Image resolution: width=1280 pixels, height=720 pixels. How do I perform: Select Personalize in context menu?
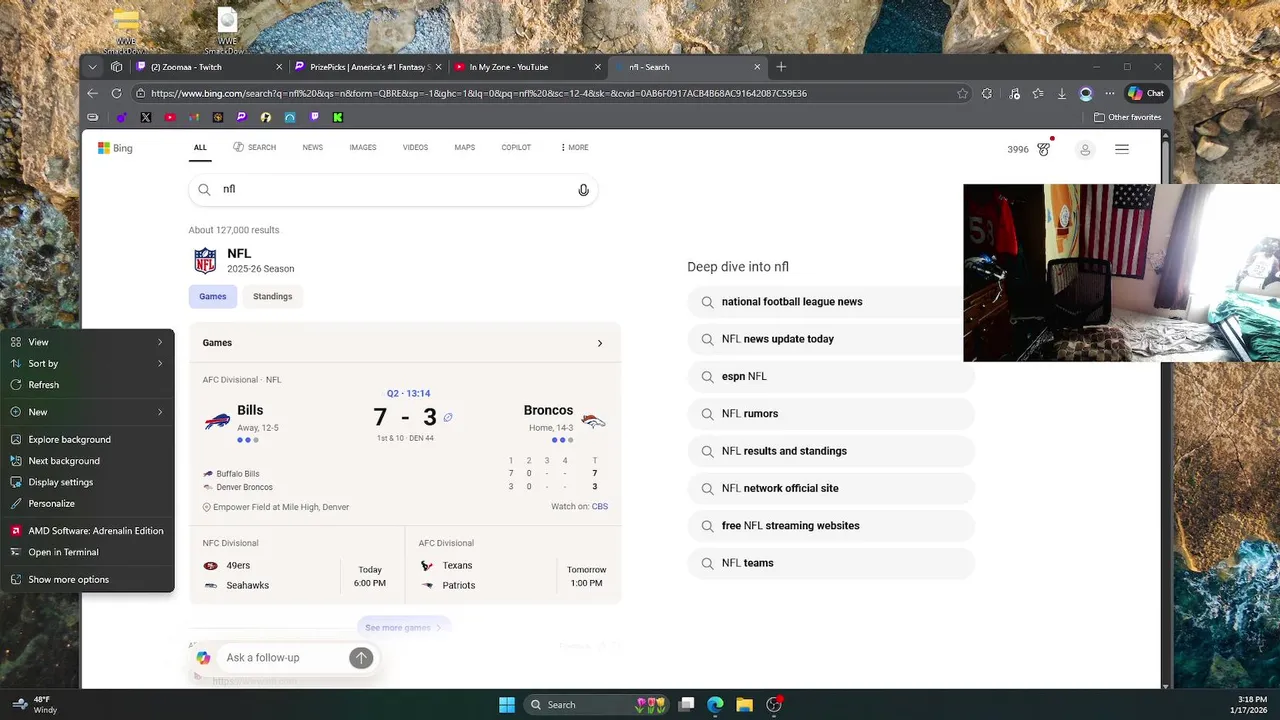pos(87,504)
